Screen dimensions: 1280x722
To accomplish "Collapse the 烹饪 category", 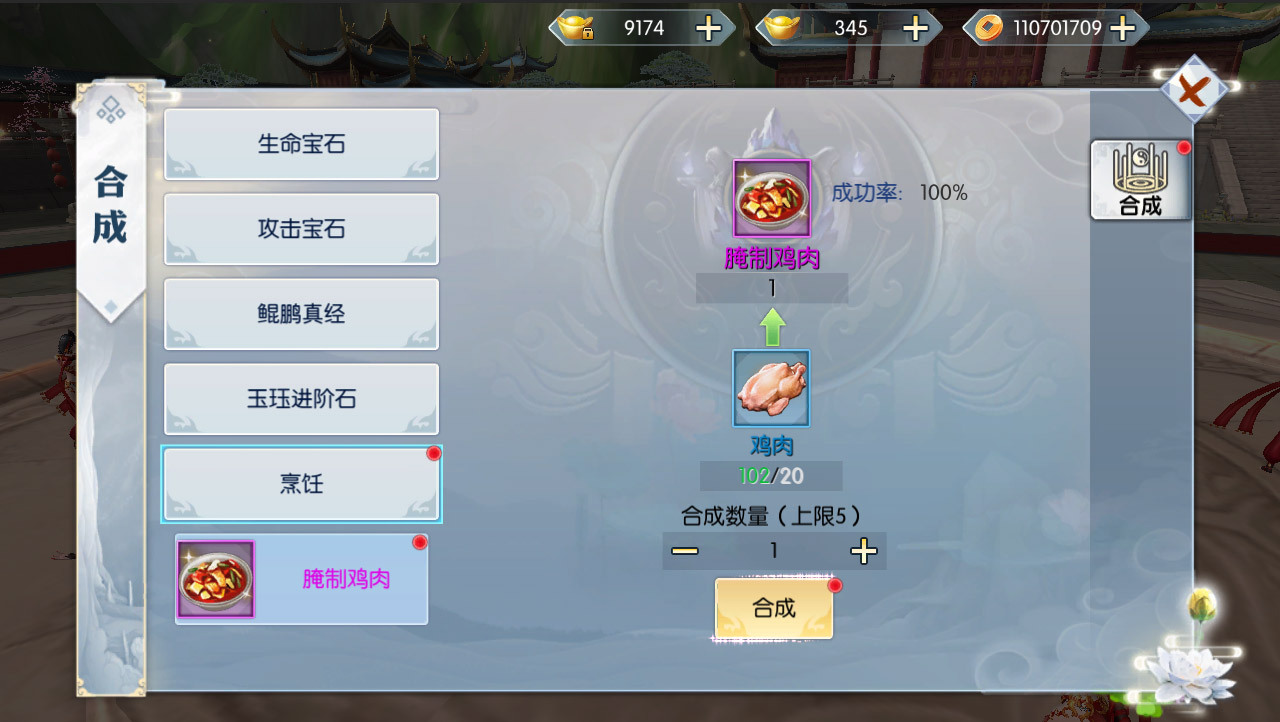I will click(301, 484).
